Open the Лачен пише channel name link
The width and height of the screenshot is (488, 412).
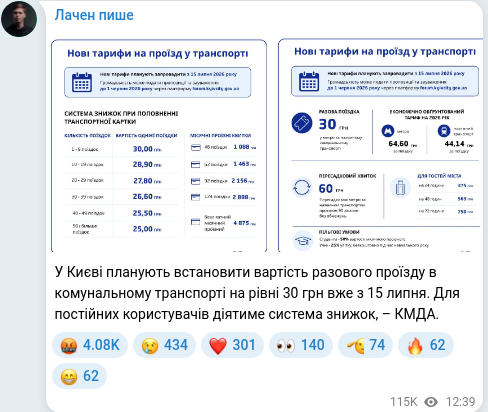(94, 15)
